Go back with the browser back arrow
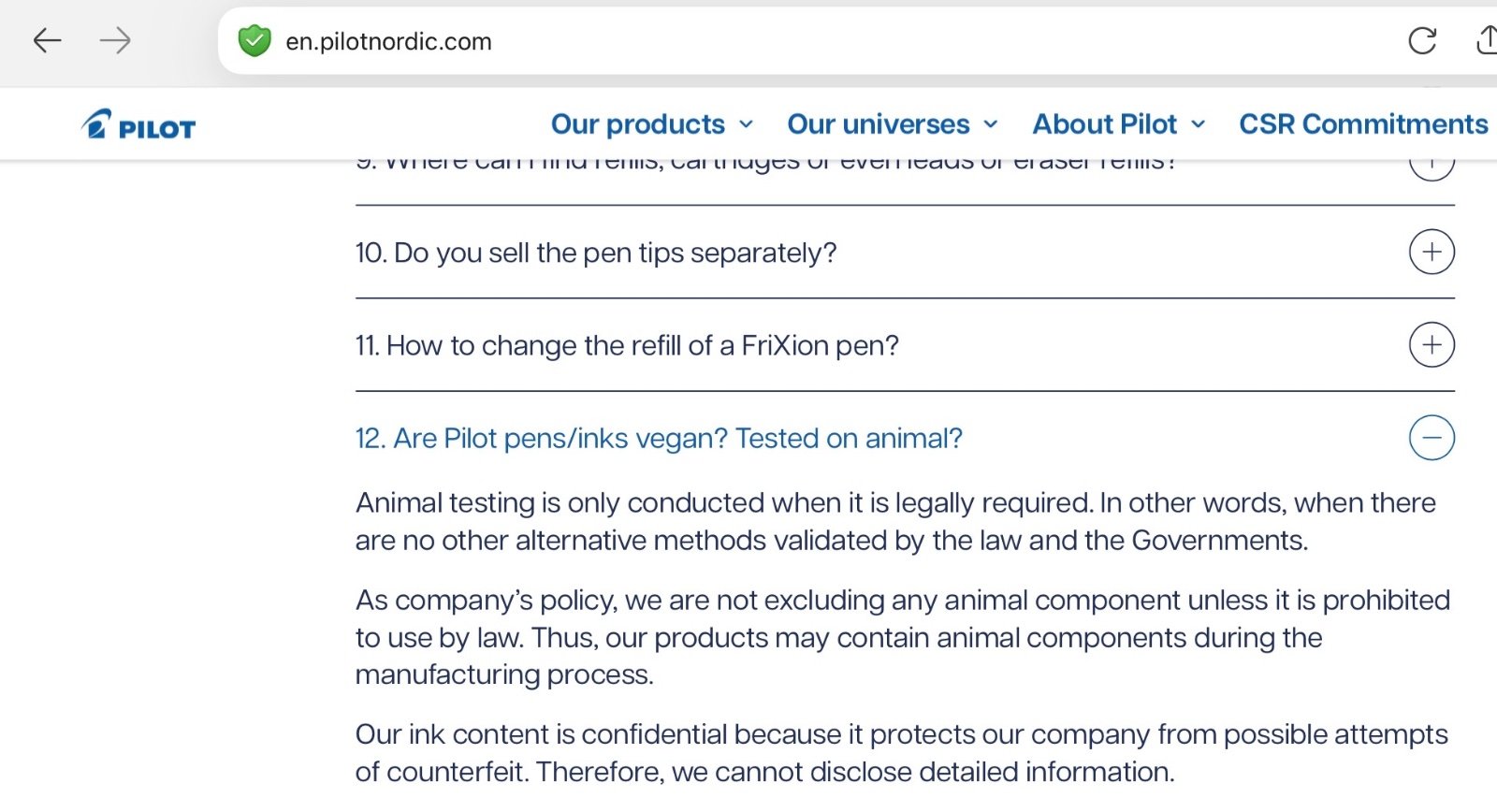 click(47, 40)
